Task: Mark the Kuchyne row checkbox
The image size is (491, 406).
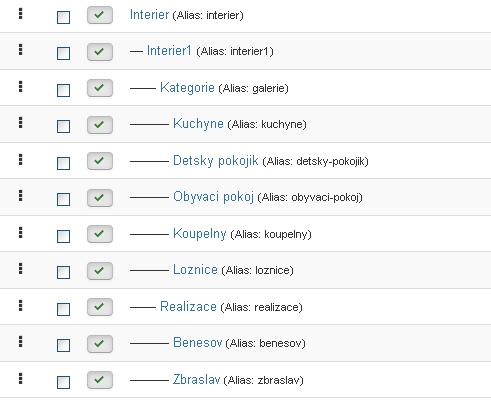Action: click(63, 127)
